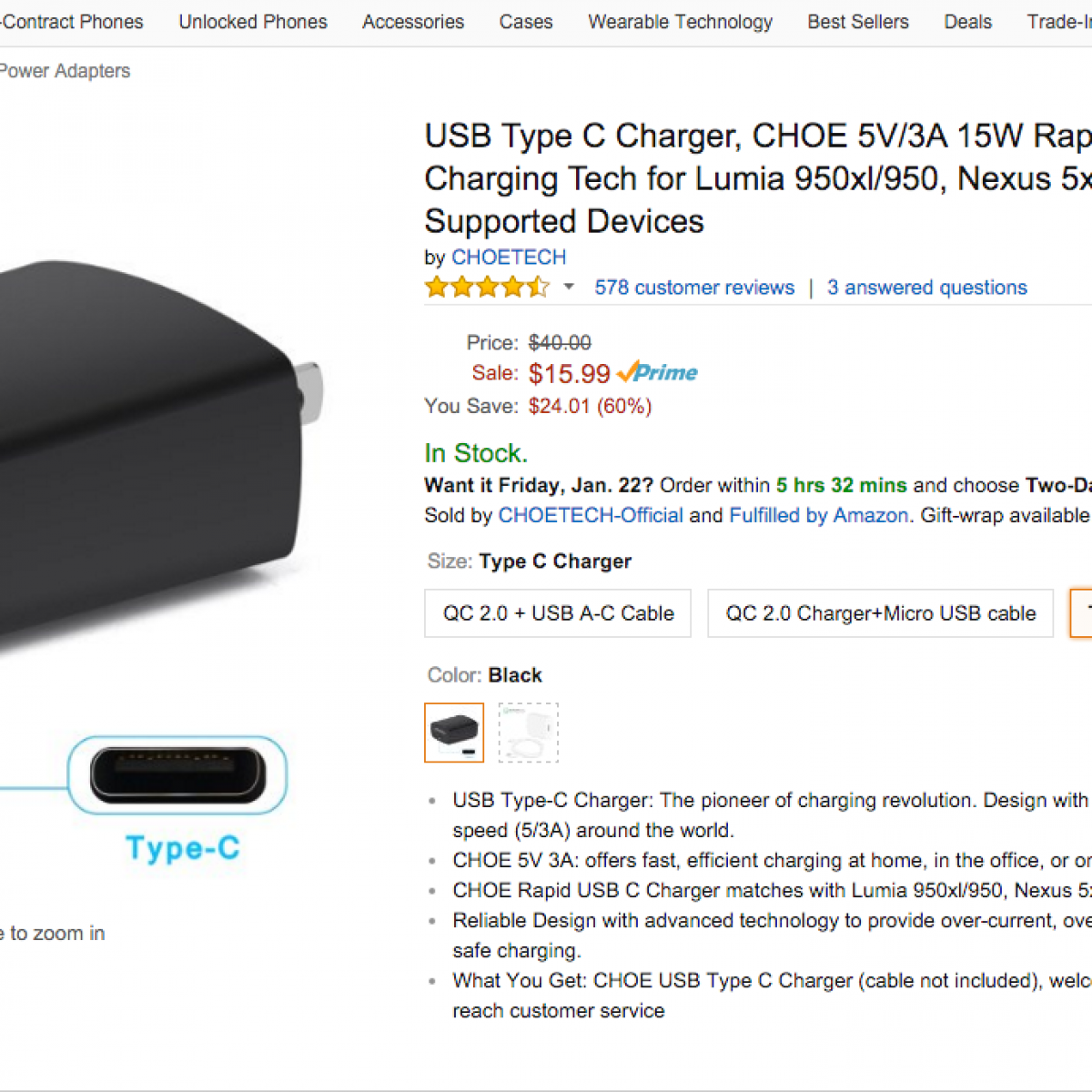The image size is (1092, 1092).
Task: Open 578 customer reviews link
Action: [694, 288]
